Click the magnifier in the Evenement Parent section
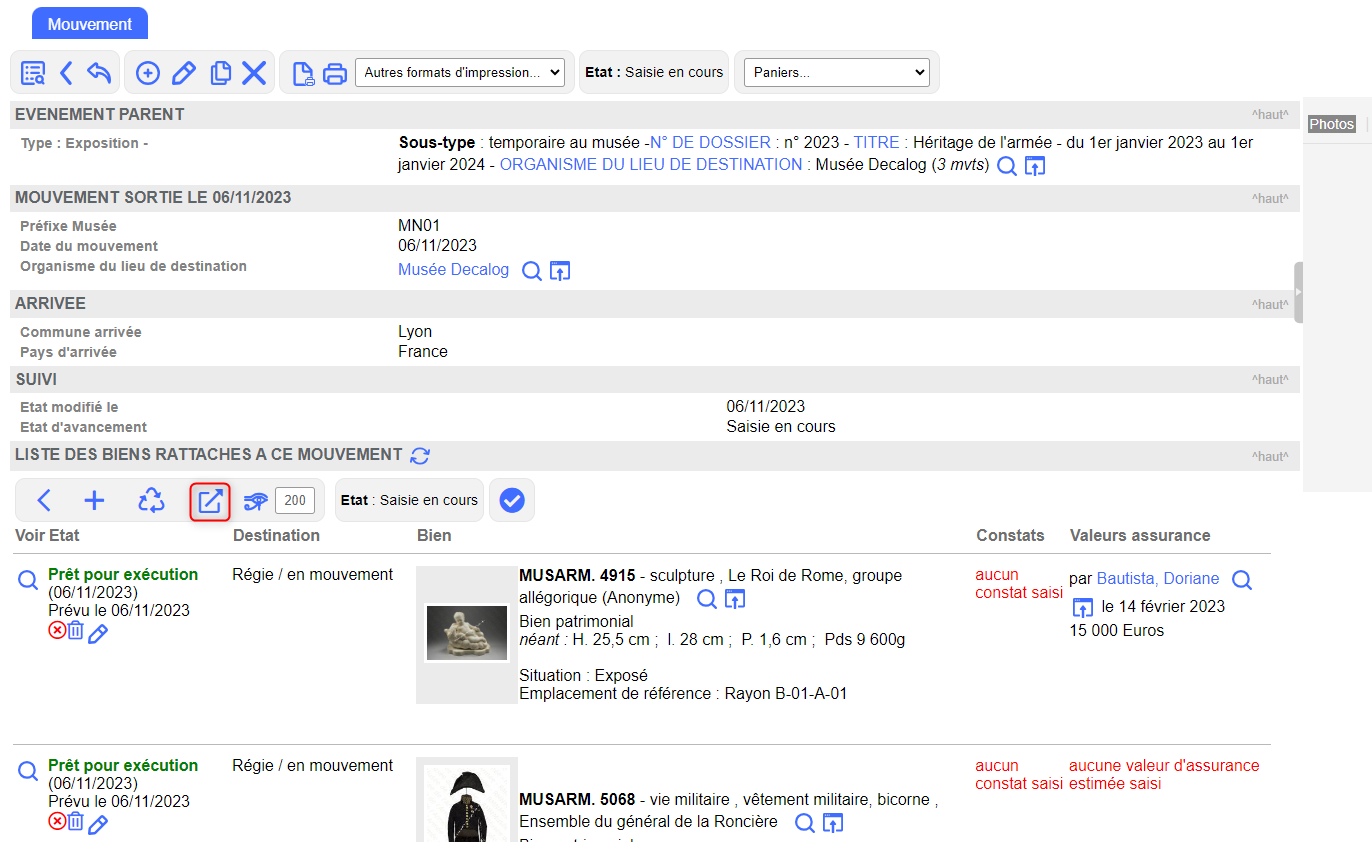The height and width of the screenshot is (842, 1372). 1008,166
